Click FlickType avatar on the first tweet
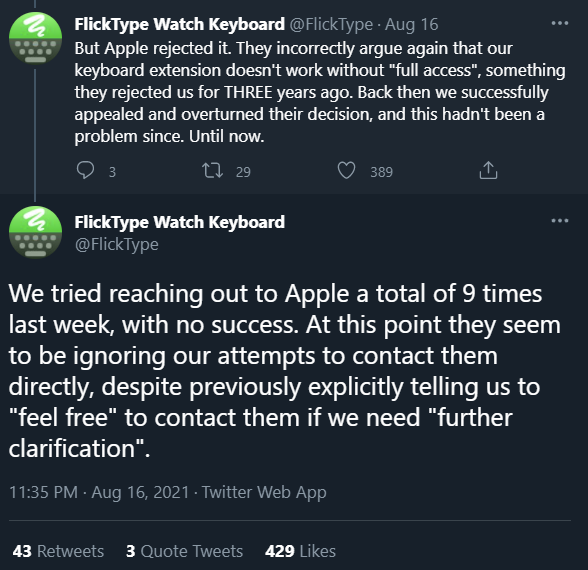The width and height of the screenshot is (588, 570). 35,38
